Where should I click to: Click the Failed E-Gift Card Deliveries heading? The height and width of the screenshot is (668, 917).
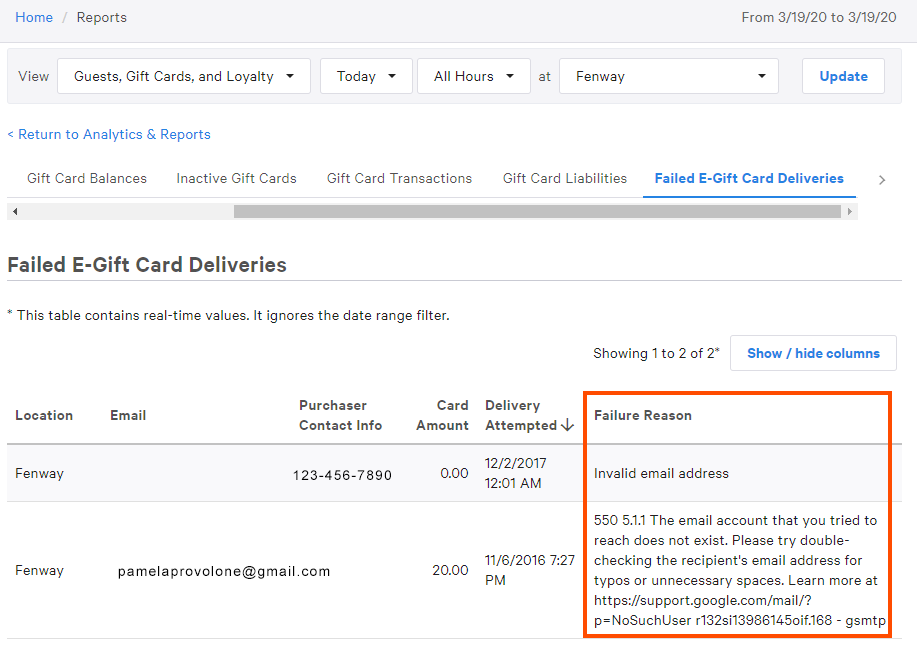[x=147, y=265]
